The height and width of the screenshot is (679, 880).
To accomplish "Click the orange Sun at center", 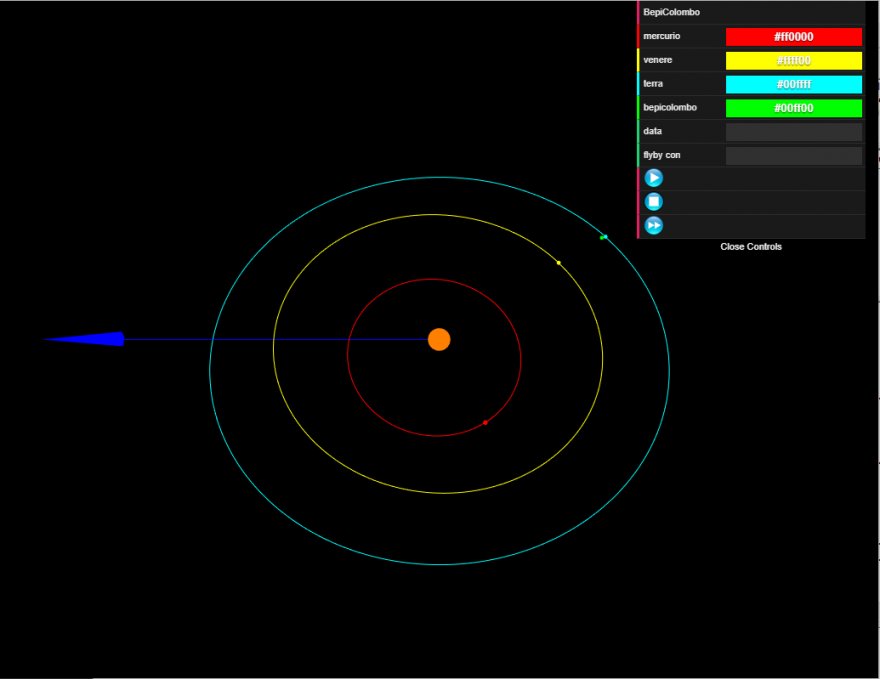I will [x=439, y=340].
